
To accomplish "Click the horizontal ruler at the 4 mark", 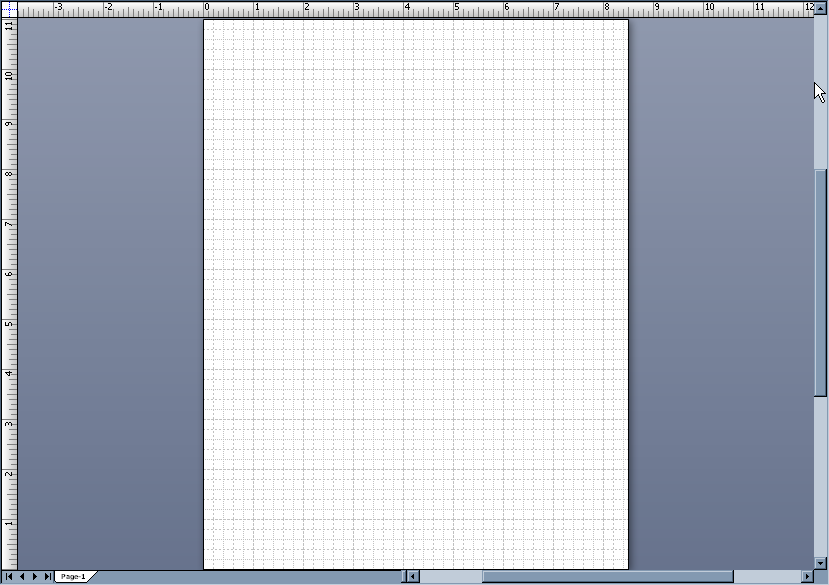I will (406, 9).
